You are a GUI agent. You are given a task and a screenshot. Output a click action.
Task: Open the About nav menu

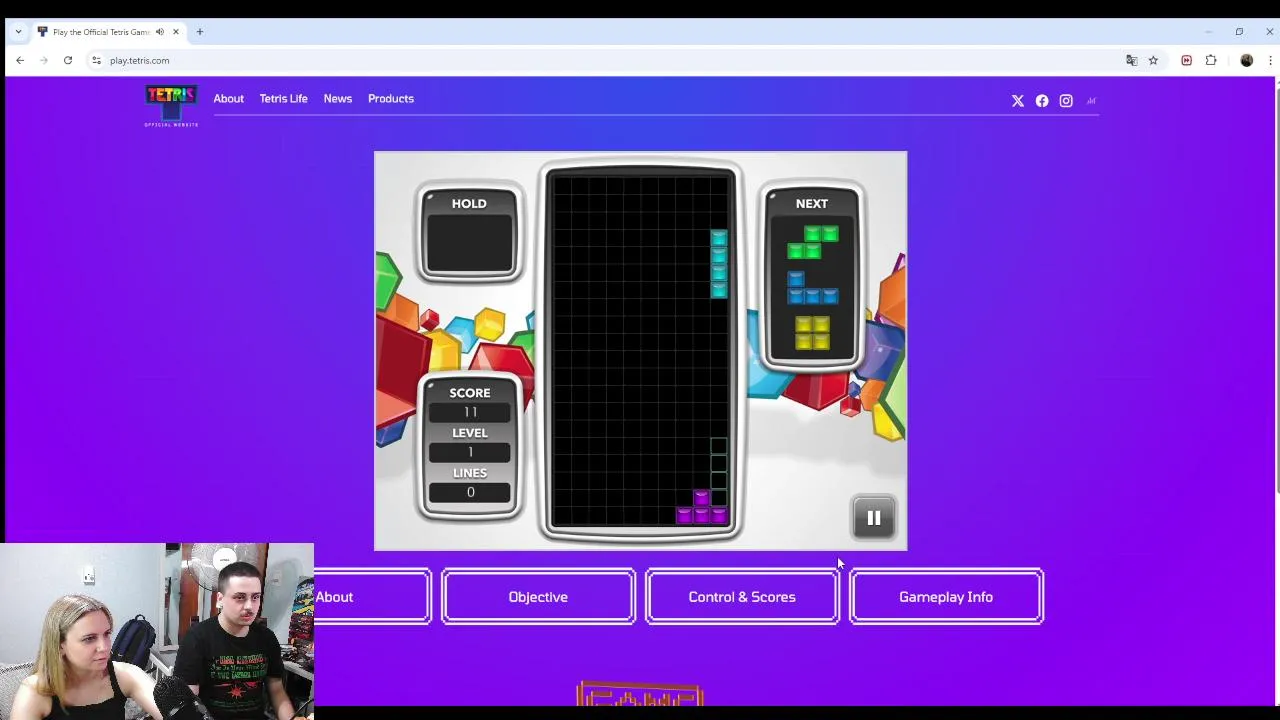click(228, 99)
